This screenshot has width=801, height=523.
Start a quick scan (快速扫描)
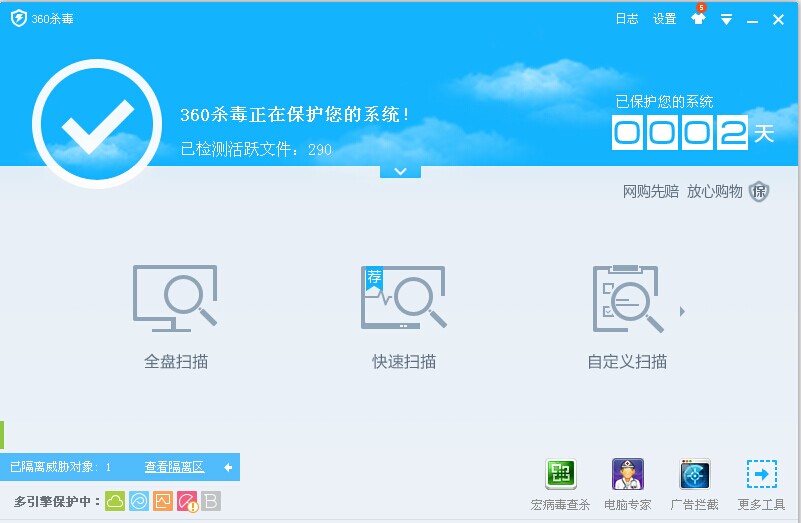(404, 317)
